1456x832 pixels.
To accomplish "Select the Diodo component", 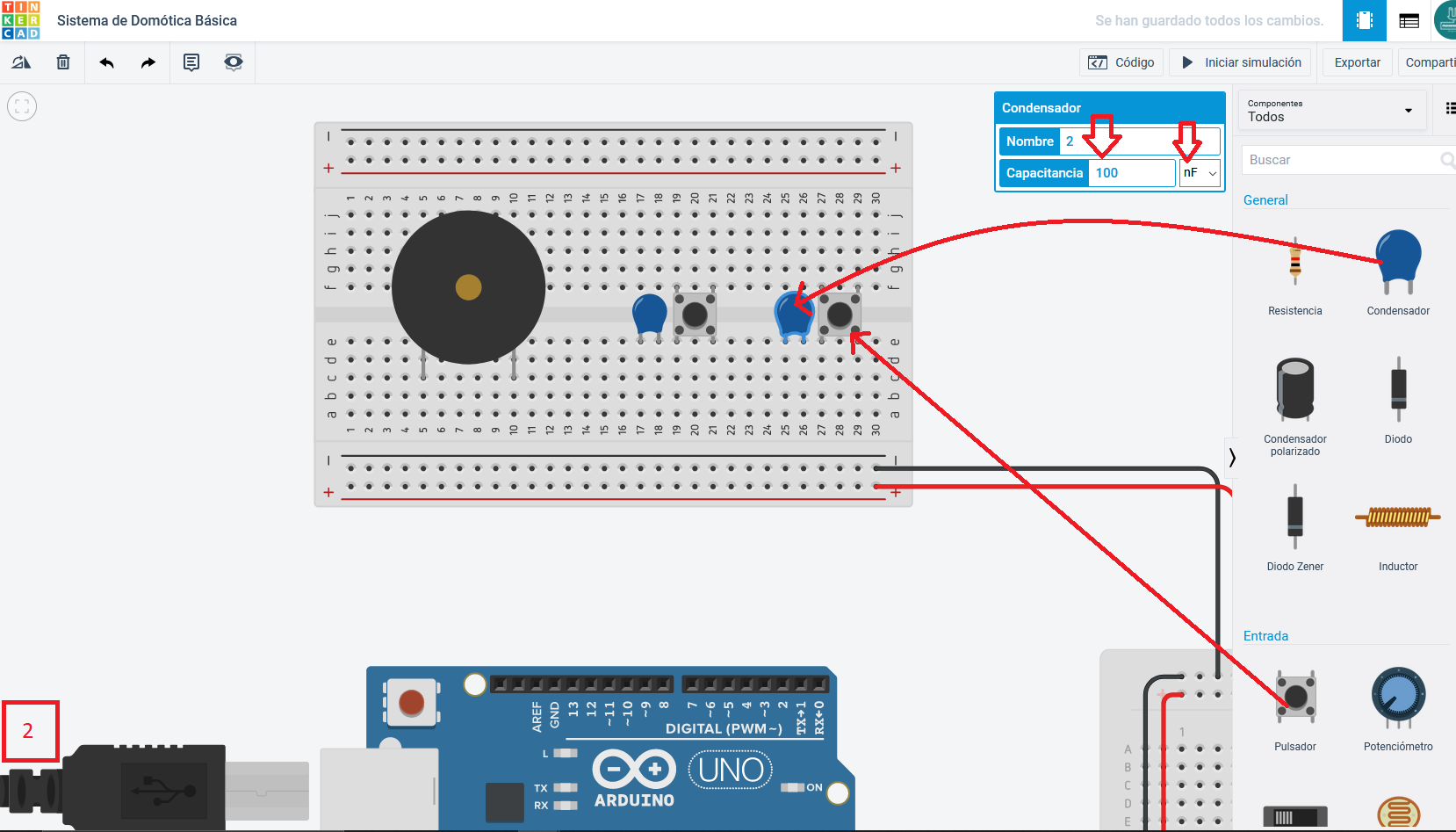I will pos(1398,401).
